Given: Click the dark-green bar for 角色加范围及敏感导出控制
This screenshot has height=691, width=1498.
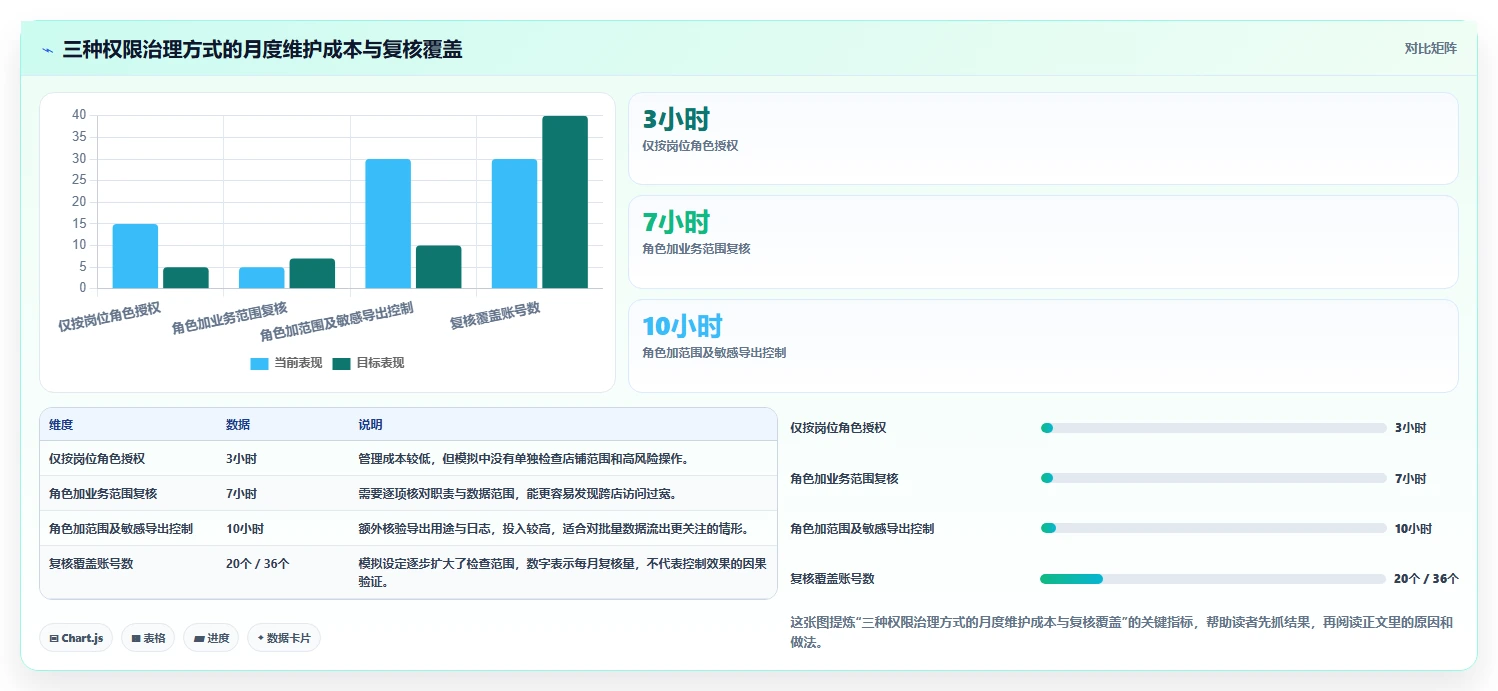Looking at the screenshot, I should coord(439,267).
